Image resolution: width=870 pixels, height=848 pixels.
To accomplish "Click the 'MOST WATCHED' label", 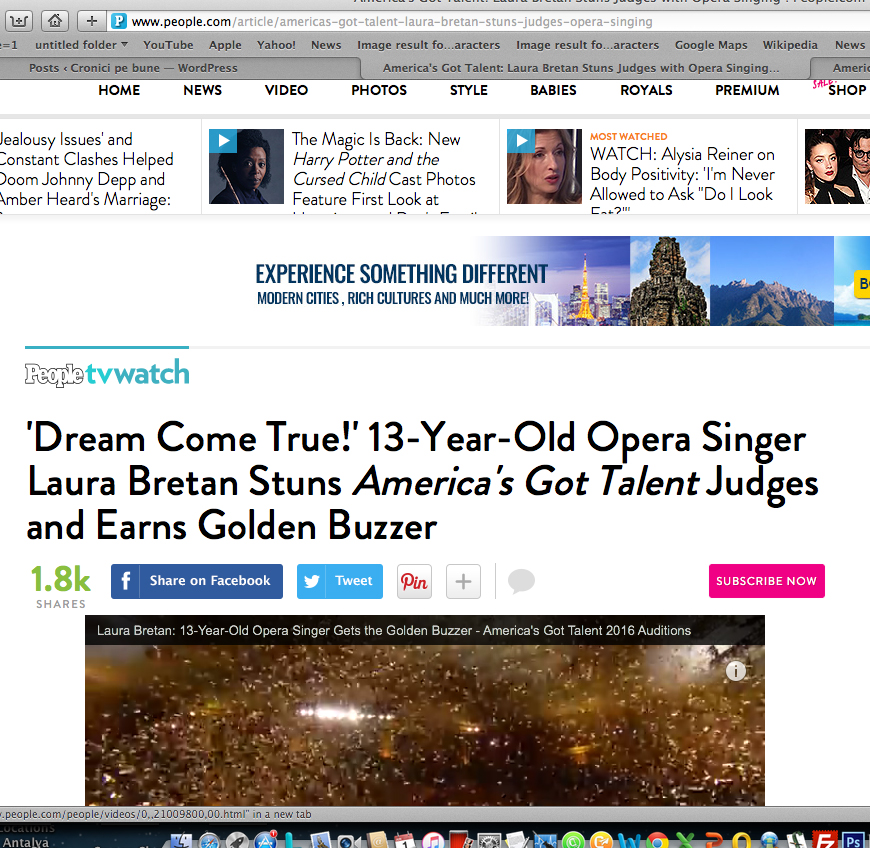I will [629, 137].
